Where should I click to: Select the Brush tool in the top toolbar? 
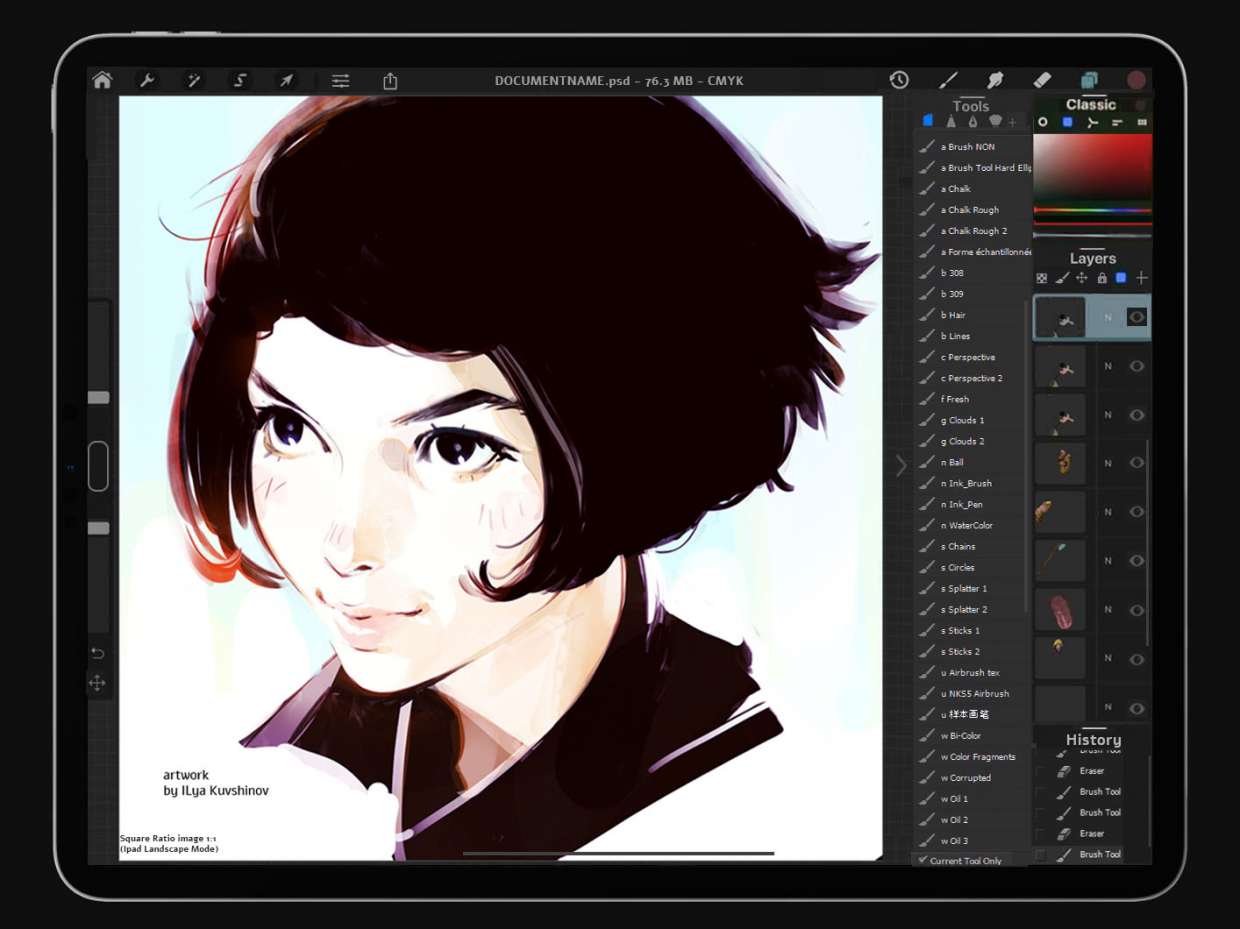tap(948, 79)
